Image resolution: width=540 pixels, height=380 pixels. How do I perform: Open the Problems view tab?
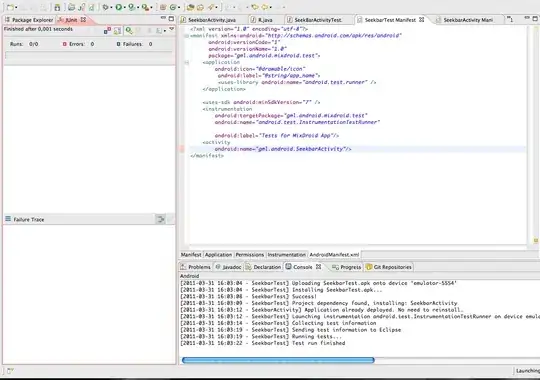(x=196, y=267)
